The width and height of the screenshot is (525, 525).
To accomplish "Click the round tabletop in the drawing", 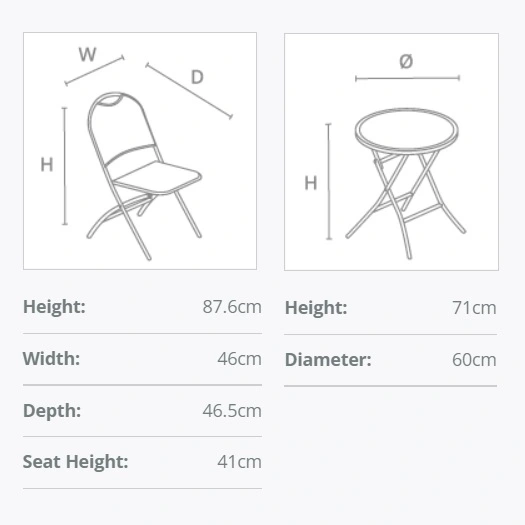I will [x=407, y=130].
